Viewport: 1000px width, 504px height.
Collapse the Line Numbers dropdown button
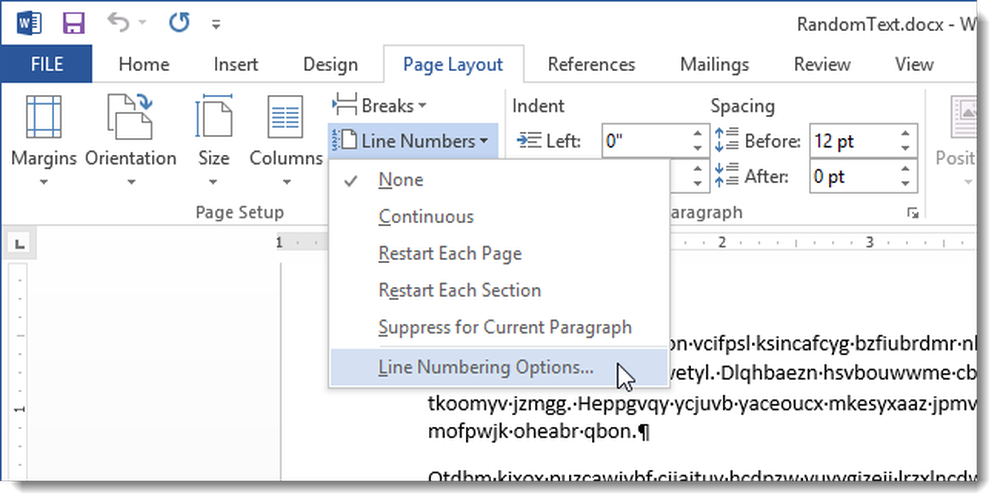[412, 141]
